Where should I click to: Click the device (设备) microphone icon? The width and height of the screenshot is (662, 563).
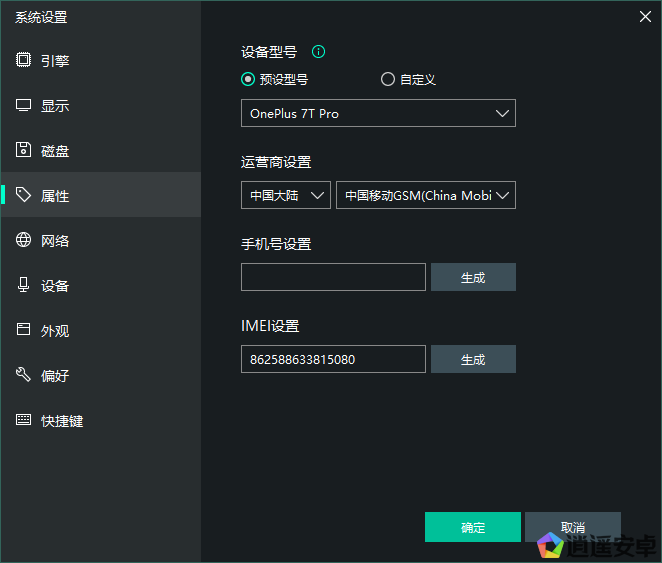point(24,285)
